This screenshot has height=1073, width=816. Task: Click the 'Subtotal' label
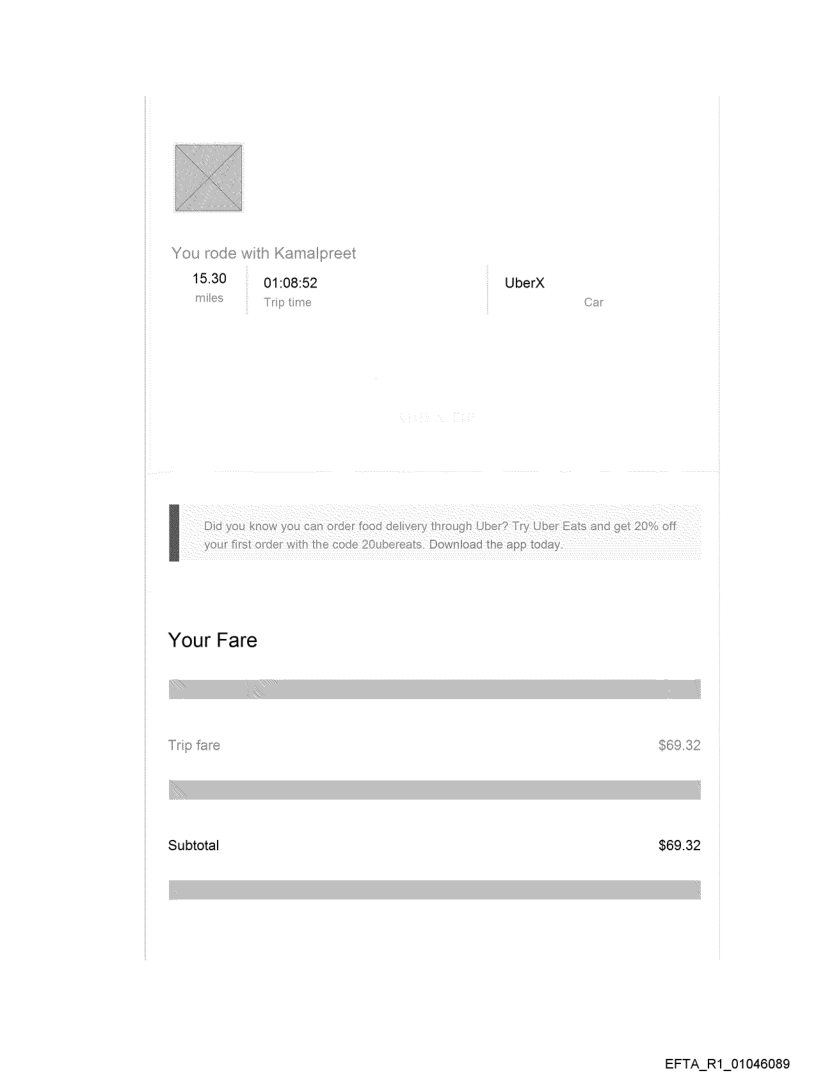coord(193,846)
